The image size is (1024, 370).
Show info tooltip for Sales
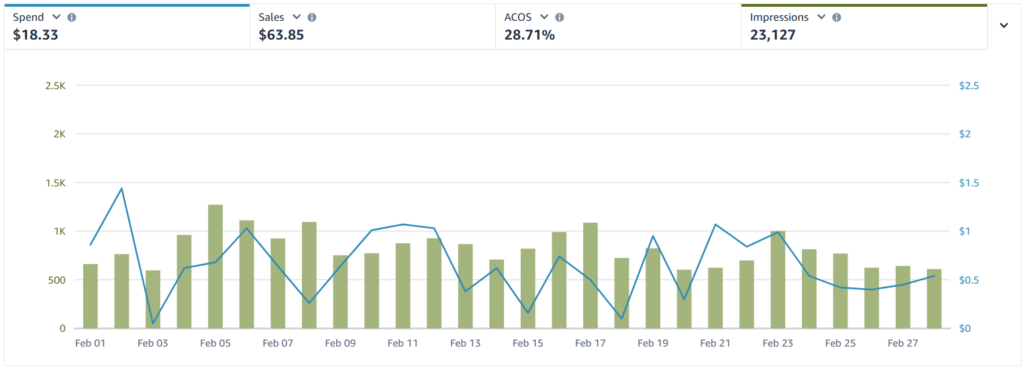[x=312, y=18]
